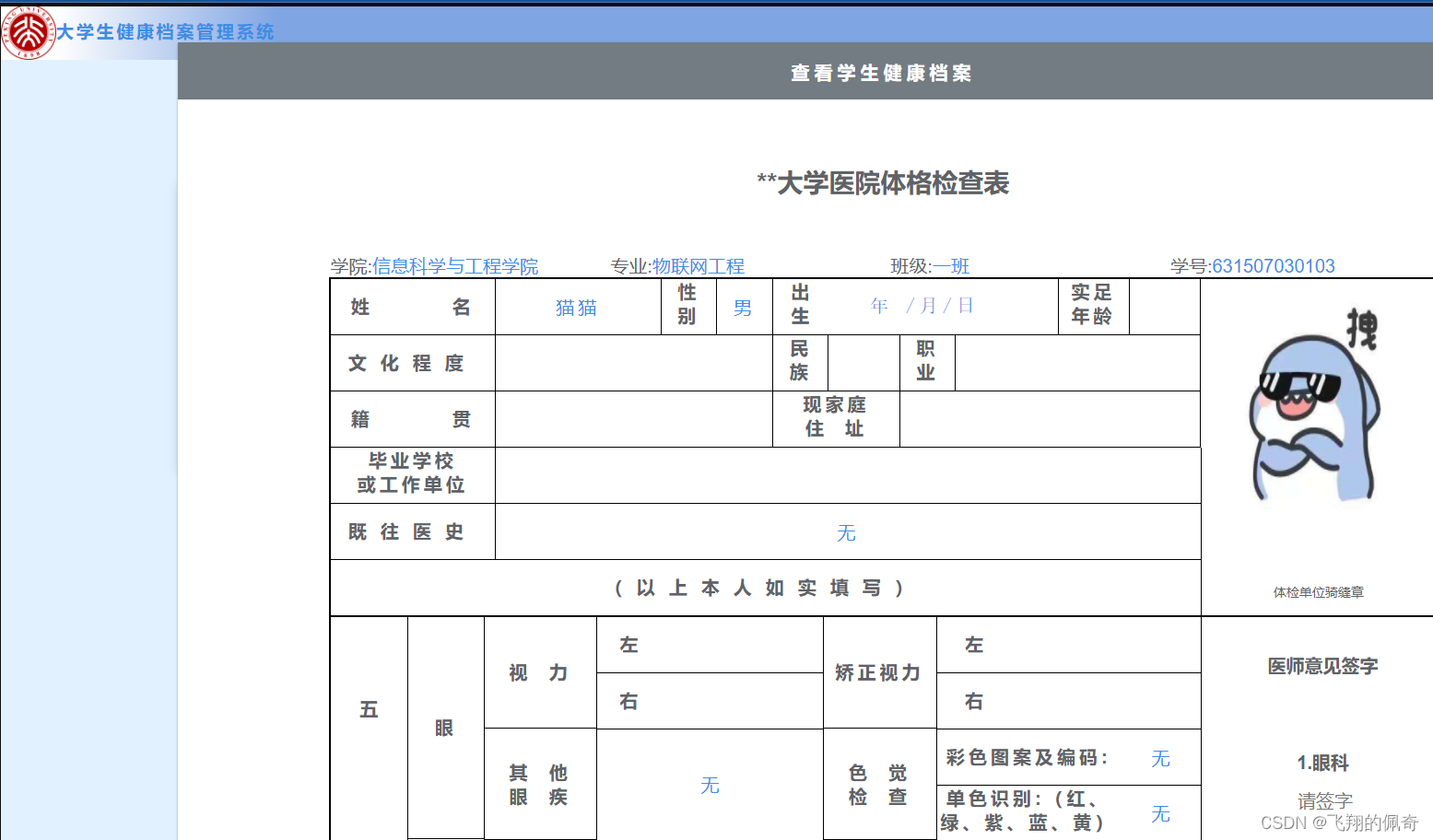Click the 矫正视力 右 cell
Image resolution: width=1433 pixels, height=840 pixels.
click(x=1069, y=701)
